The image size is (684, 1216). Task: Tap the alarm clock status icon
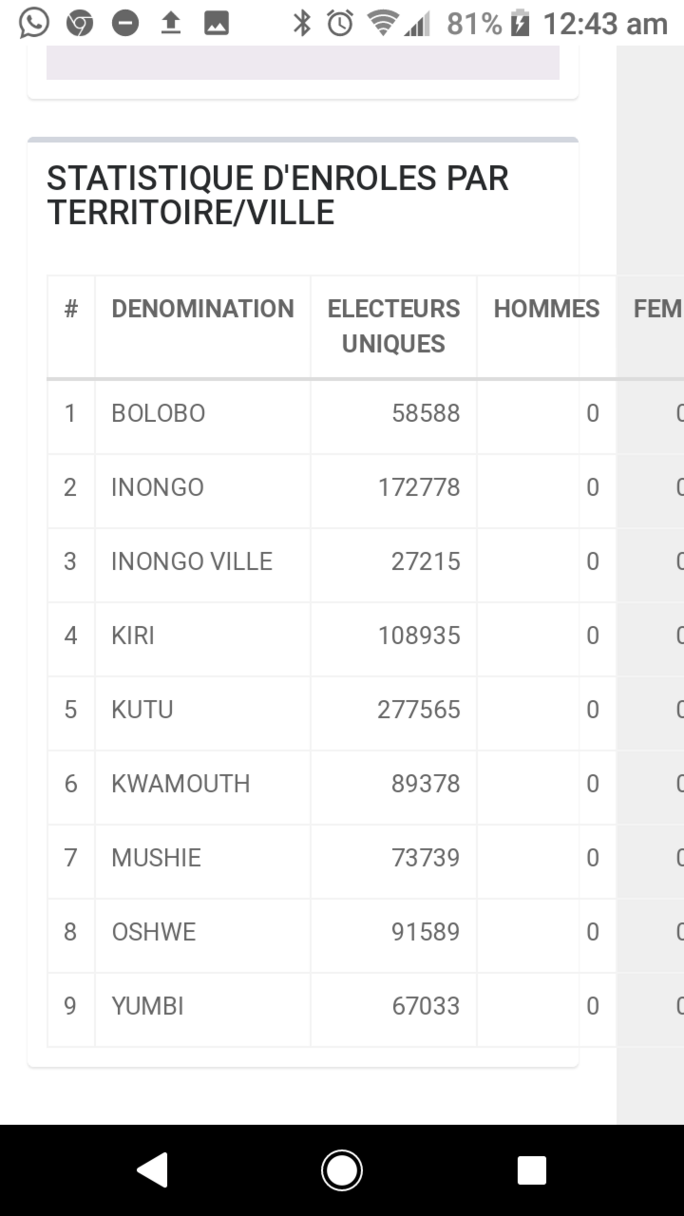tap(340, 22)
